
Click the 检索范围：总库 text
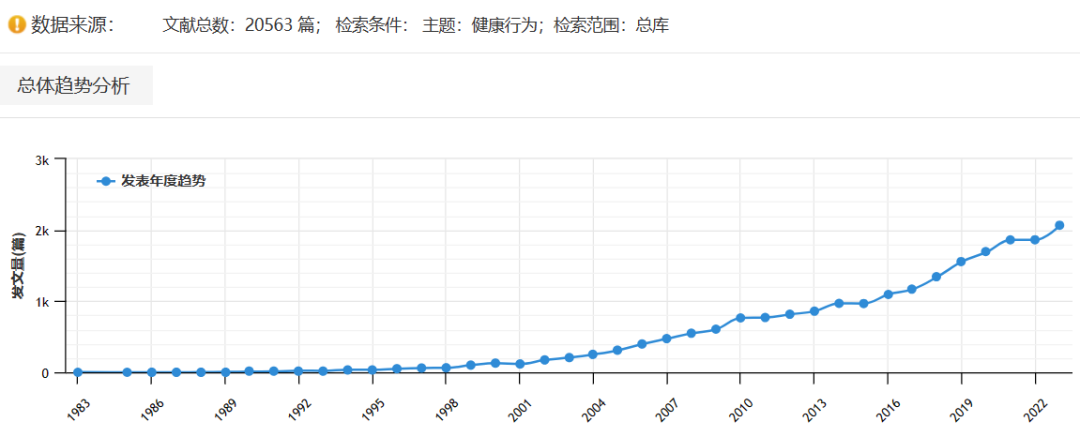click(x=611, y=26)
